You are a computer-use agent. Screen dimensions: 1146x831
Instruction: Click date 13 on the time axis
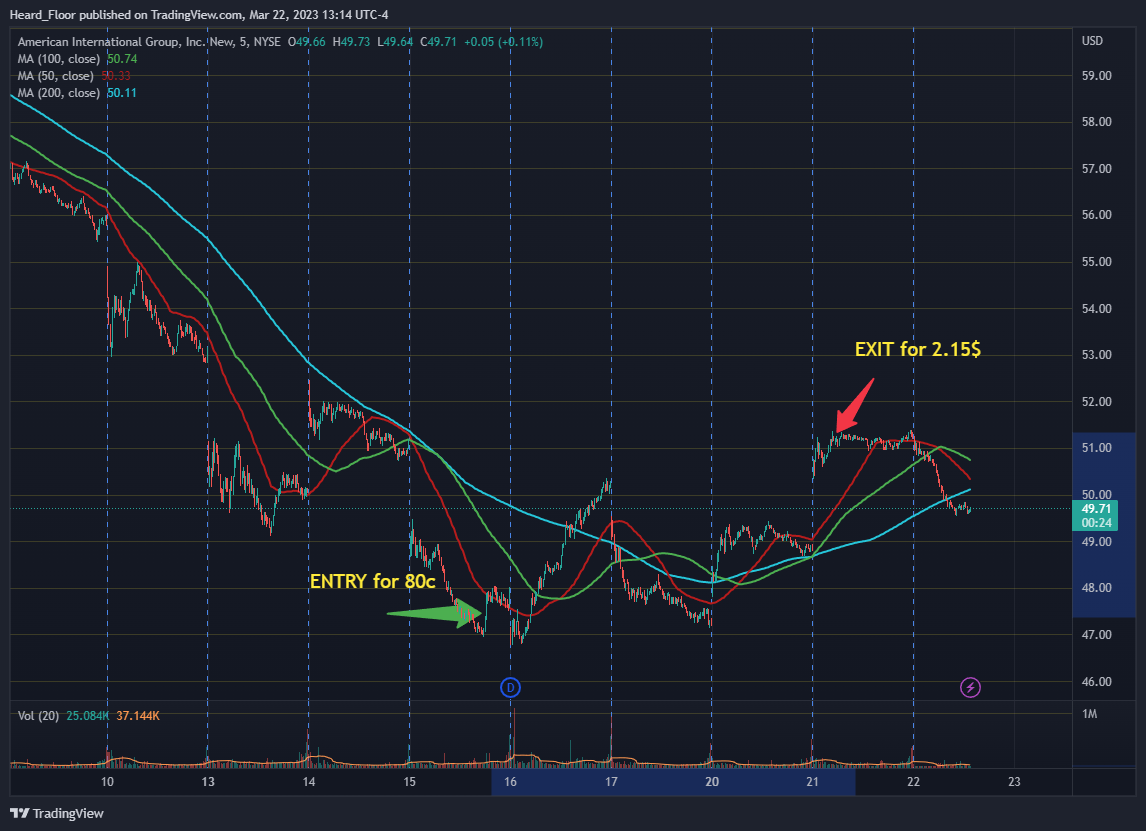[208, 781]
